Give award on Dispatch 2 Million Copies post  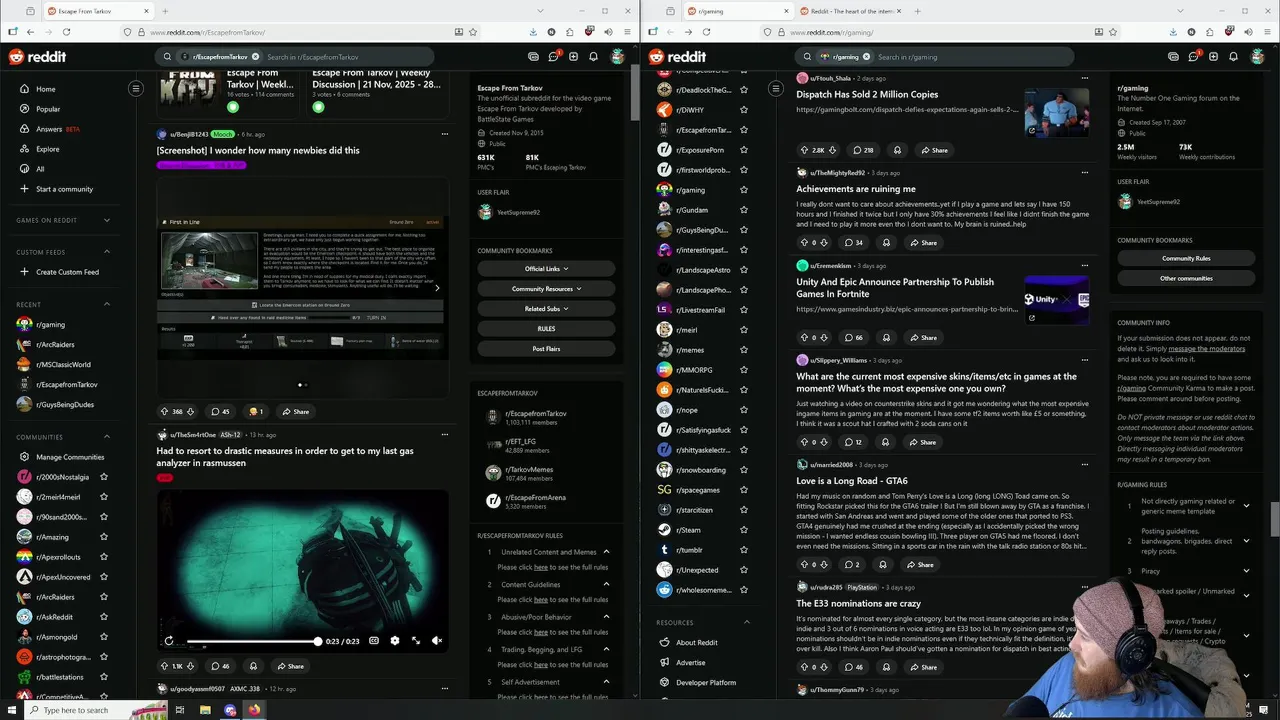tap(897, 150)
